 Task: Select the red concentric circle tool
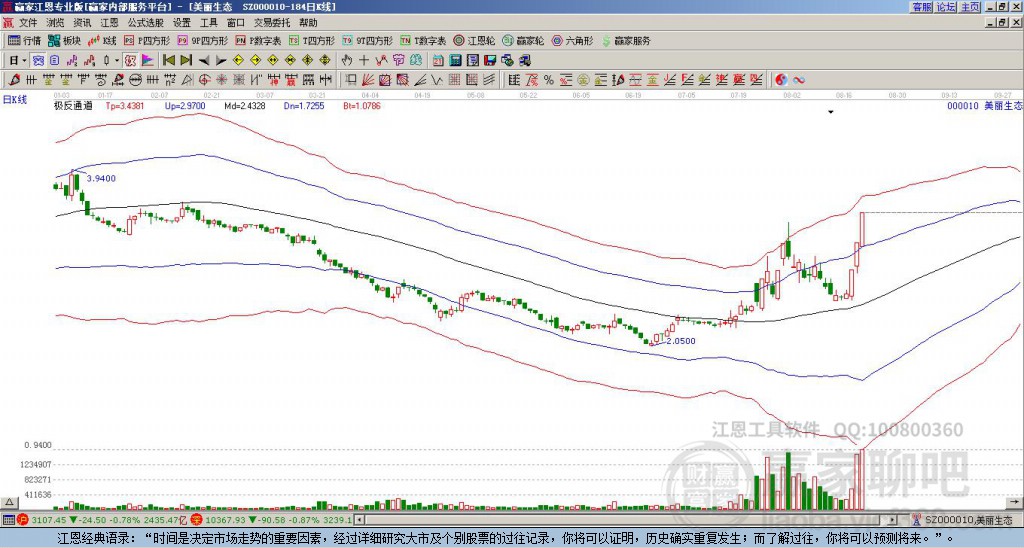click(204, 80)
